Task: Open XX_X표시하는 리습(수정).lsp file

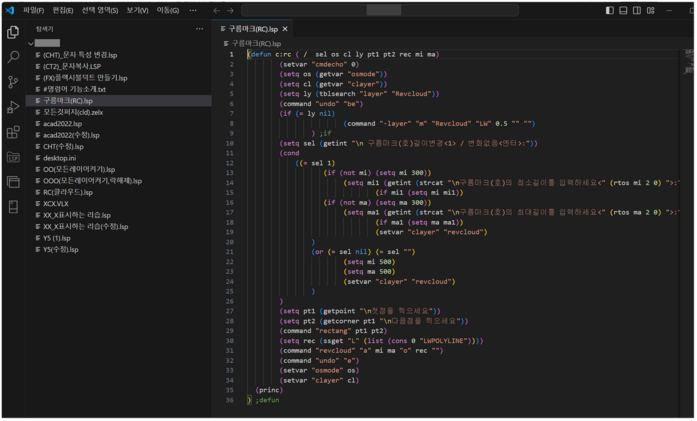Action: (85, 227)
